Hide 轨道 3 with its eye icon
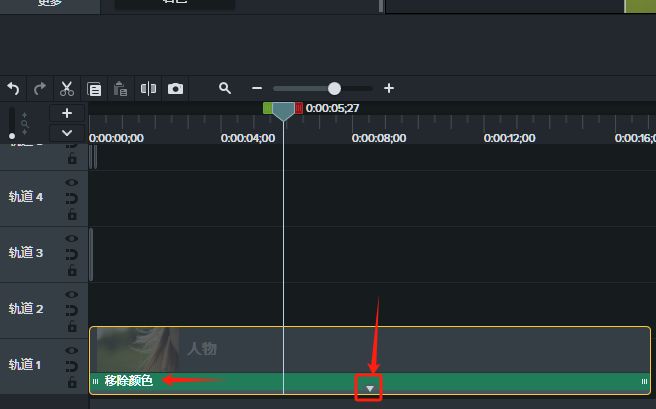 (72, 238)
